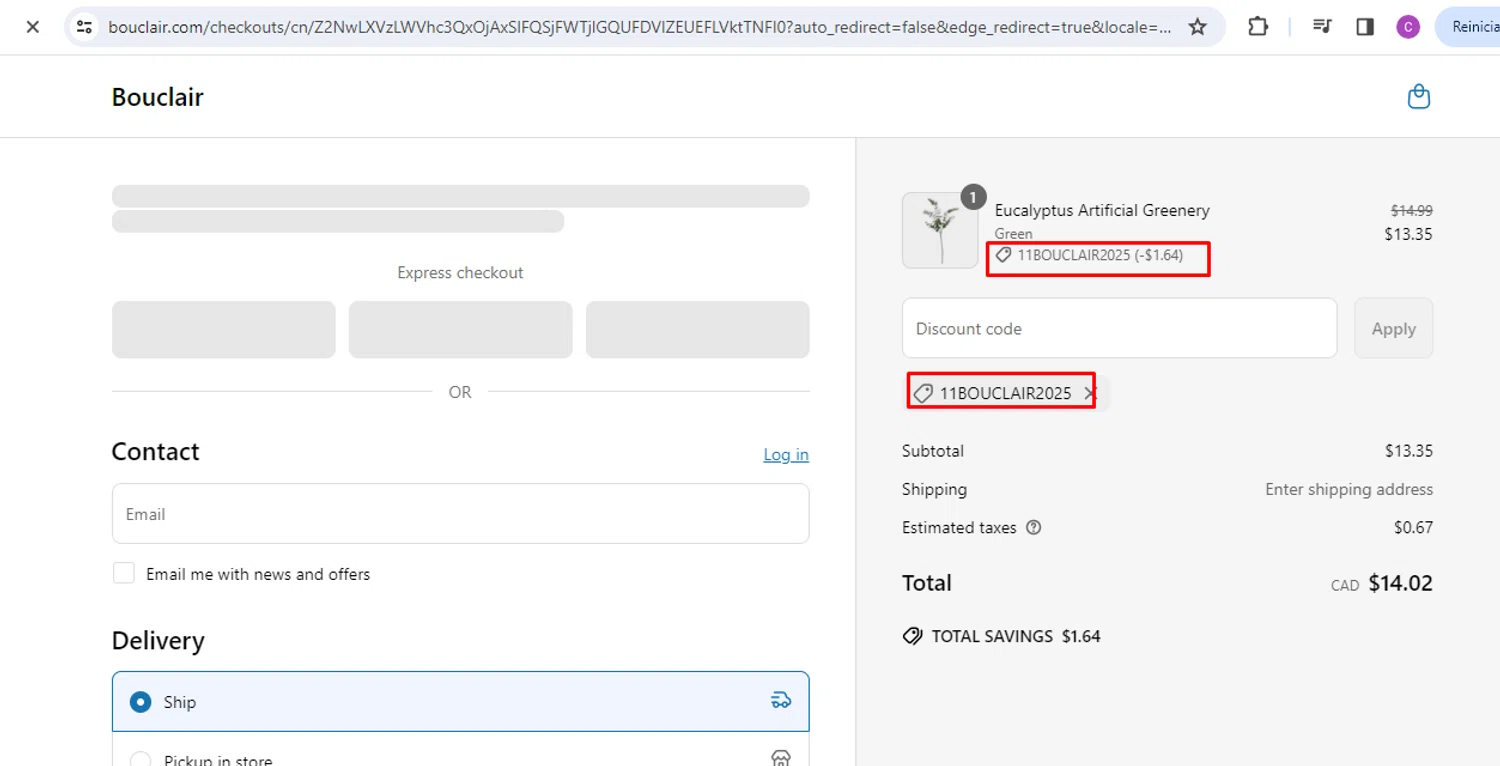
Task: Click the Eucalyptus Artificial Greenery product name
Action: click(x=1102, y=210)
